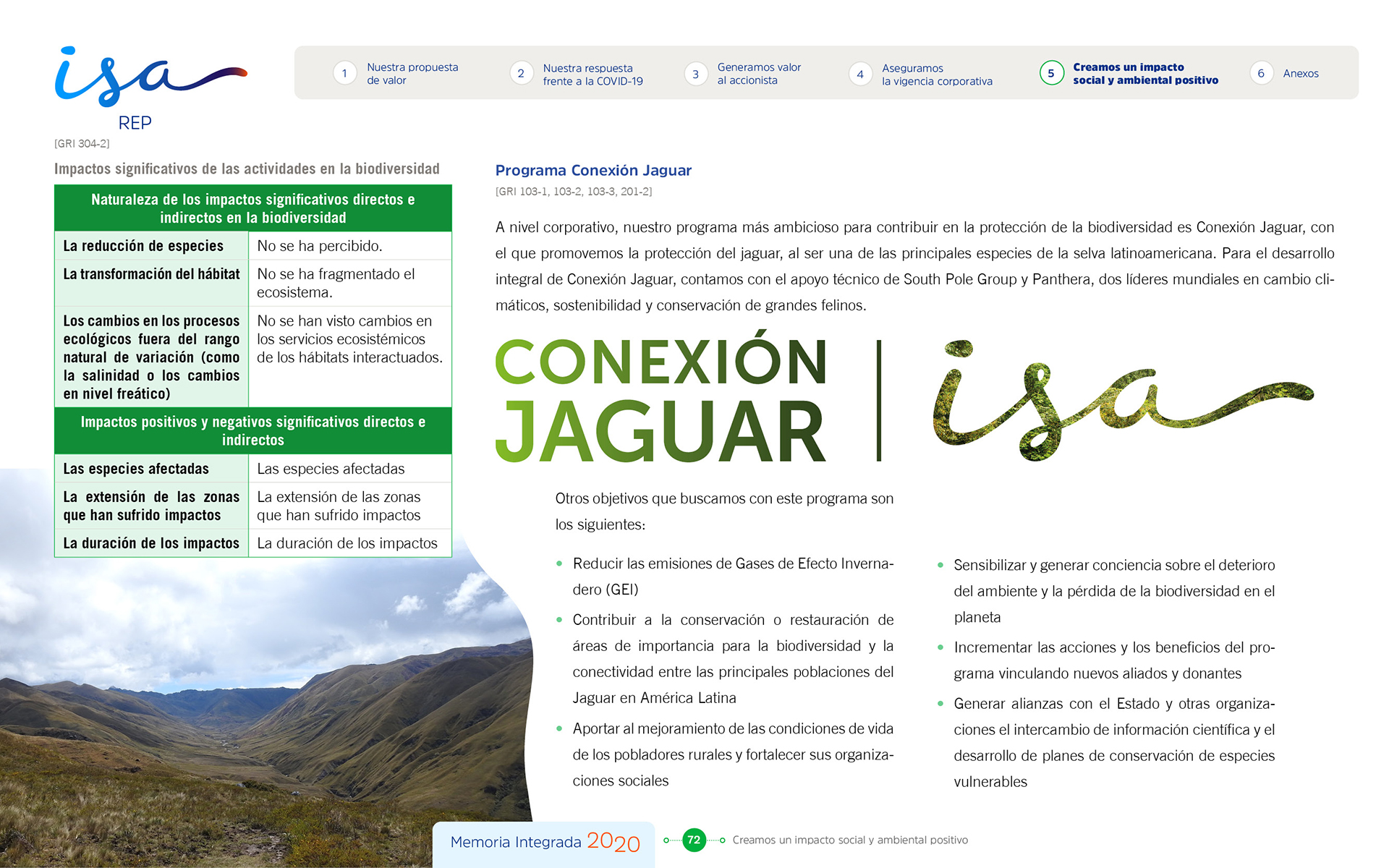The width and height of the screenshot is (1389, 868).
Task: Select the number 4 section circle
Action: pyautogui.click(x=860, y=73)
